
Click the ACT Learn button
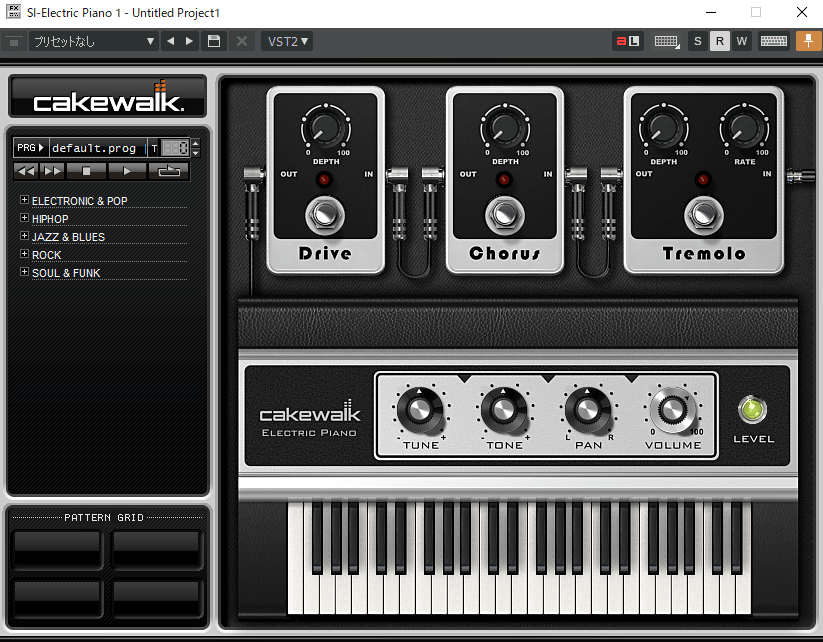(x=628, y=41)
